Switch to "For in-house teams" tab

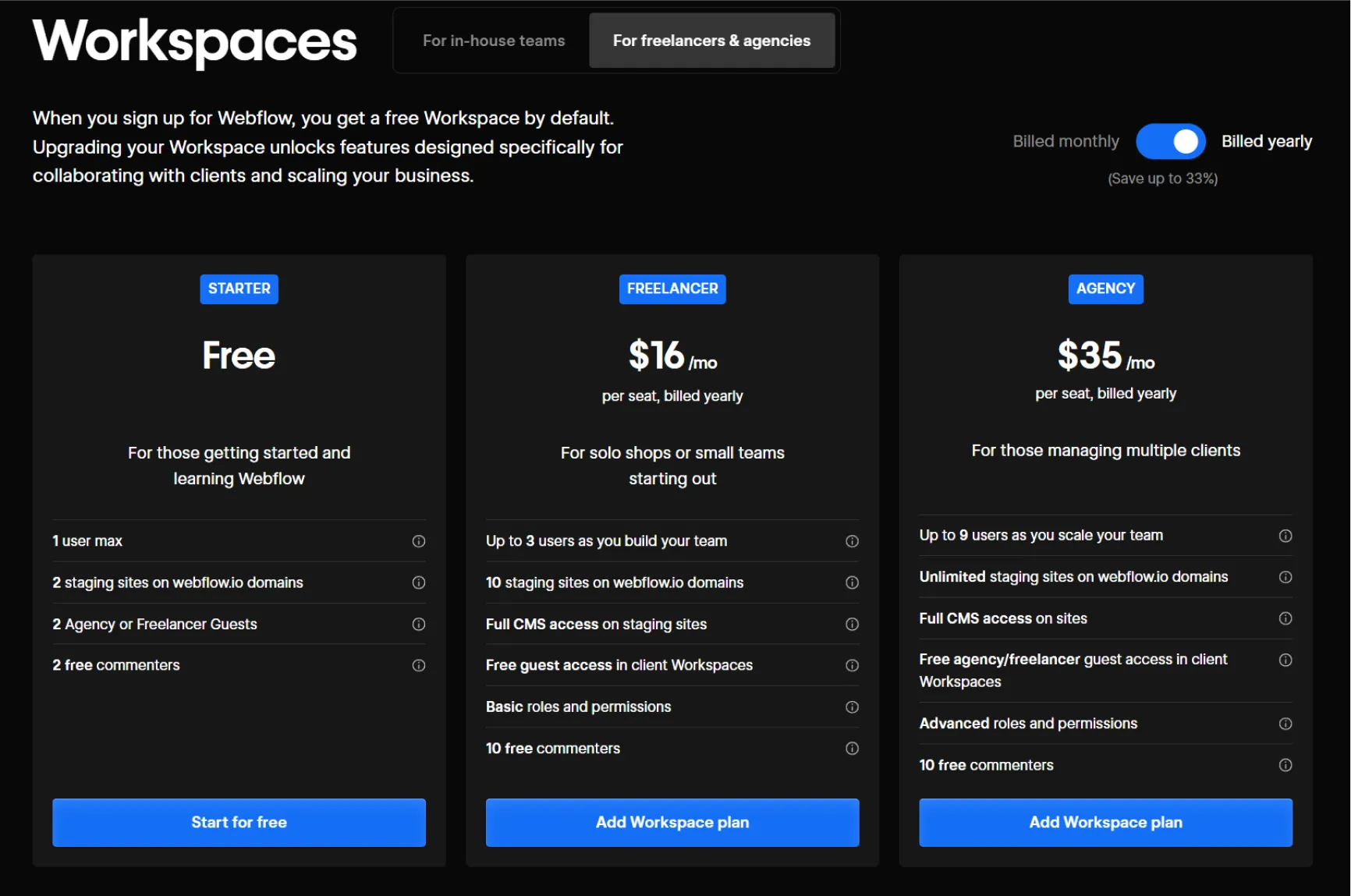pos(494,41)
